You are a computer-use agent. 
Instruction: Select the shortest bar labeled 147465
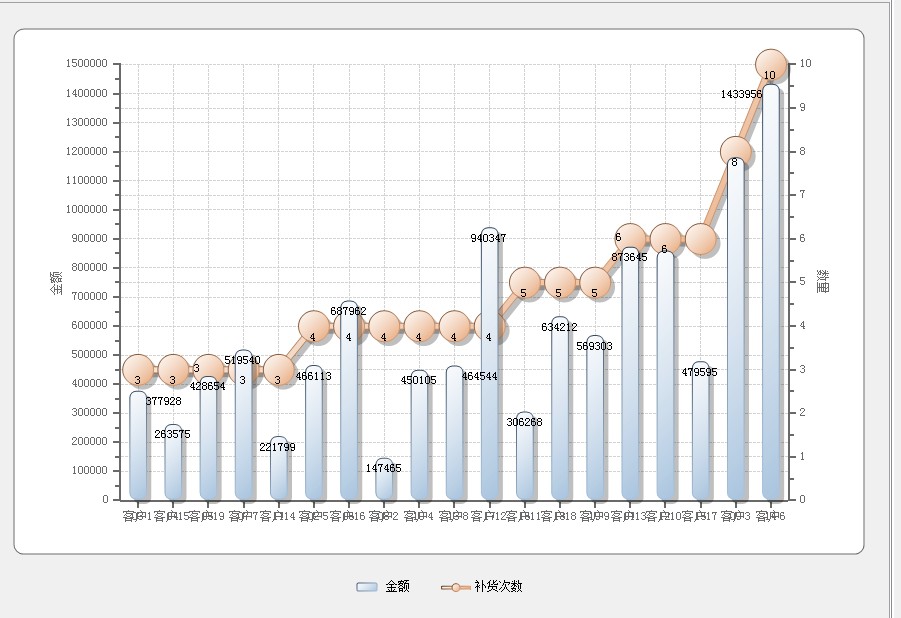(x=384, y=480)
